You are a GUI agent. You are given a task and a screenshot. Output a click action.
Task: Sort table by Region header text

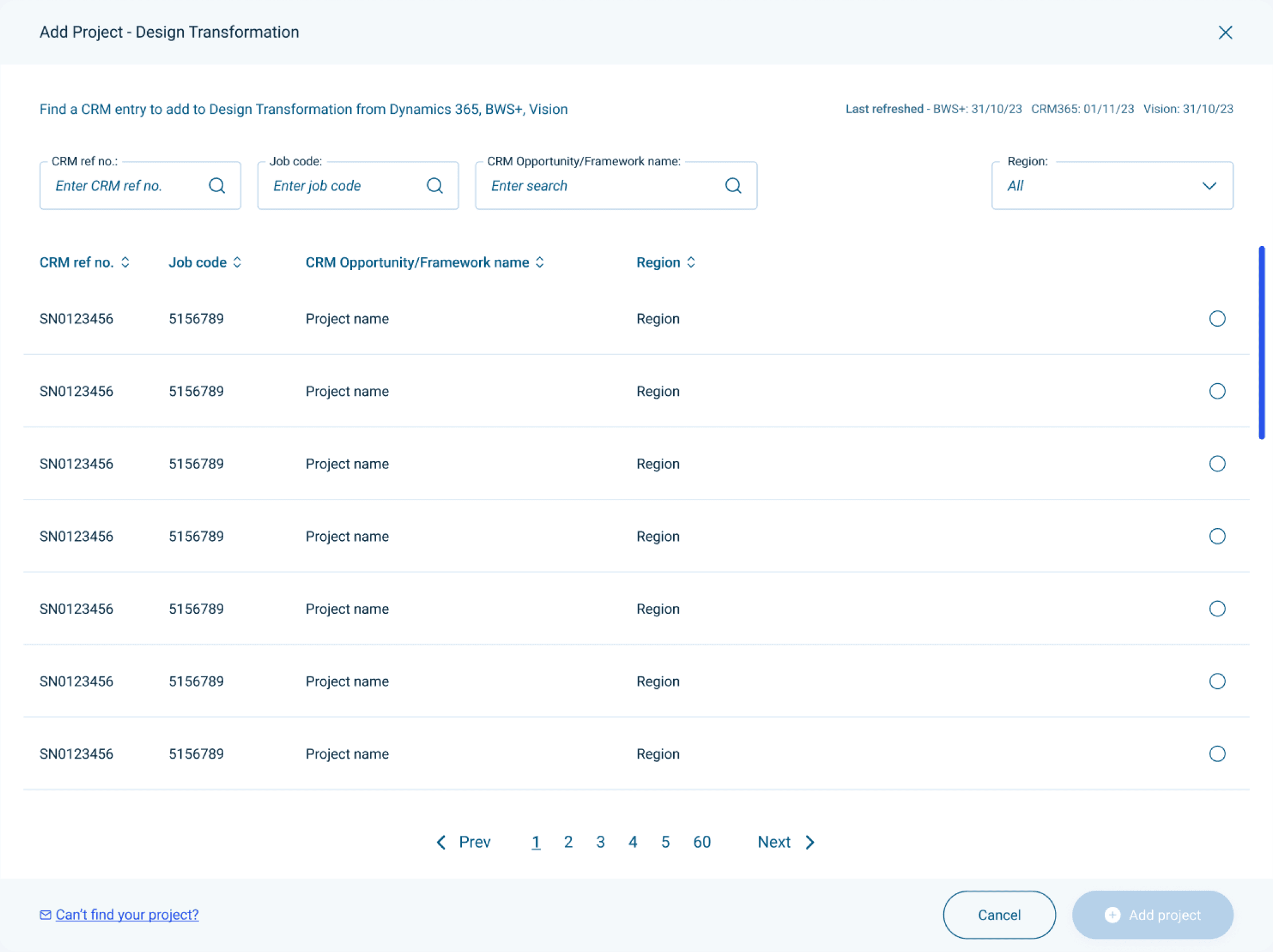[x=658, y=262]
